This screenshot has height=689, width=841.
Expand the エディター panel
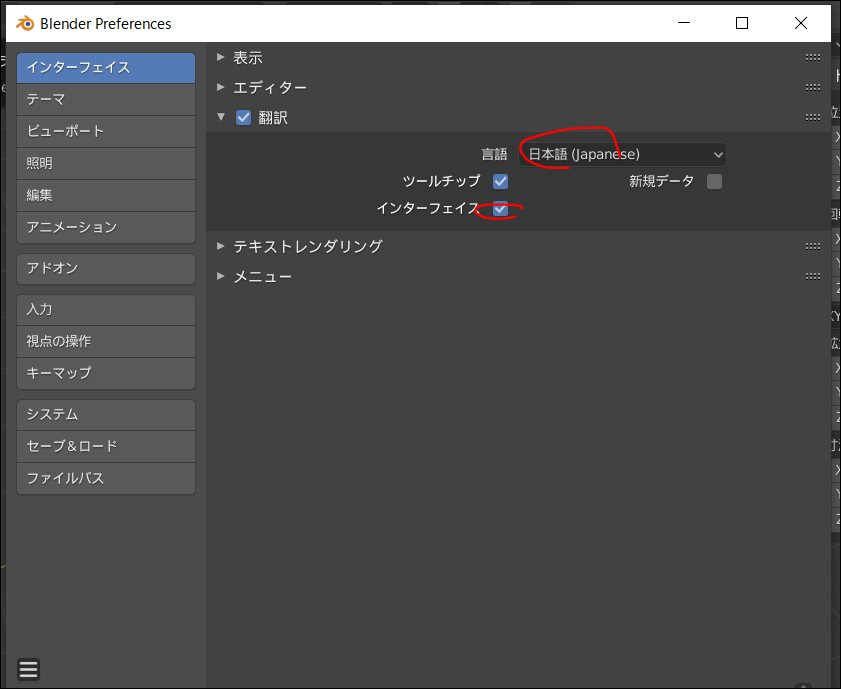220,87
